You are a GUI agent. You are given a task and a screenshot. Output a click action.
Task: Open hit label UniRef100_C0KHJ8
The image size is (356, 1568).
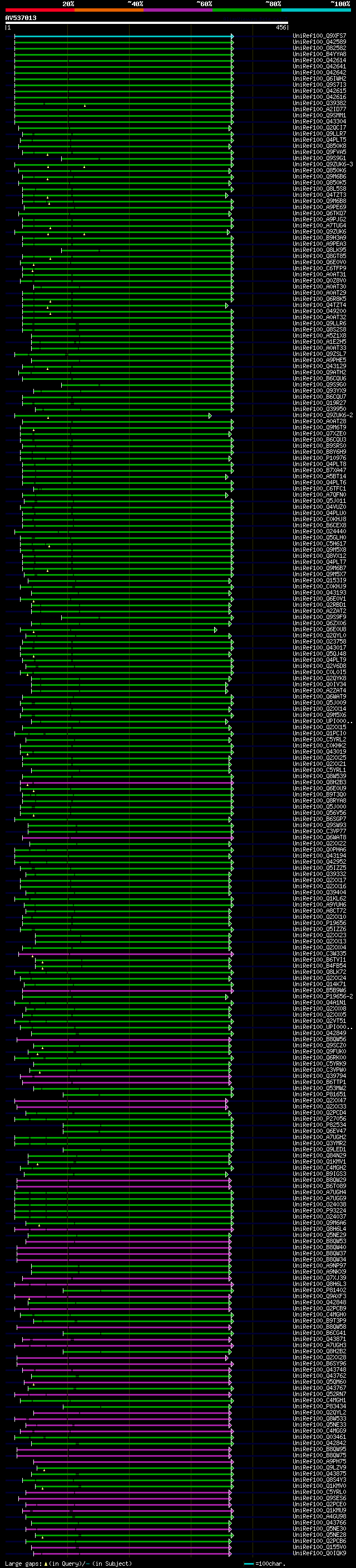click(x=319, y=519)
